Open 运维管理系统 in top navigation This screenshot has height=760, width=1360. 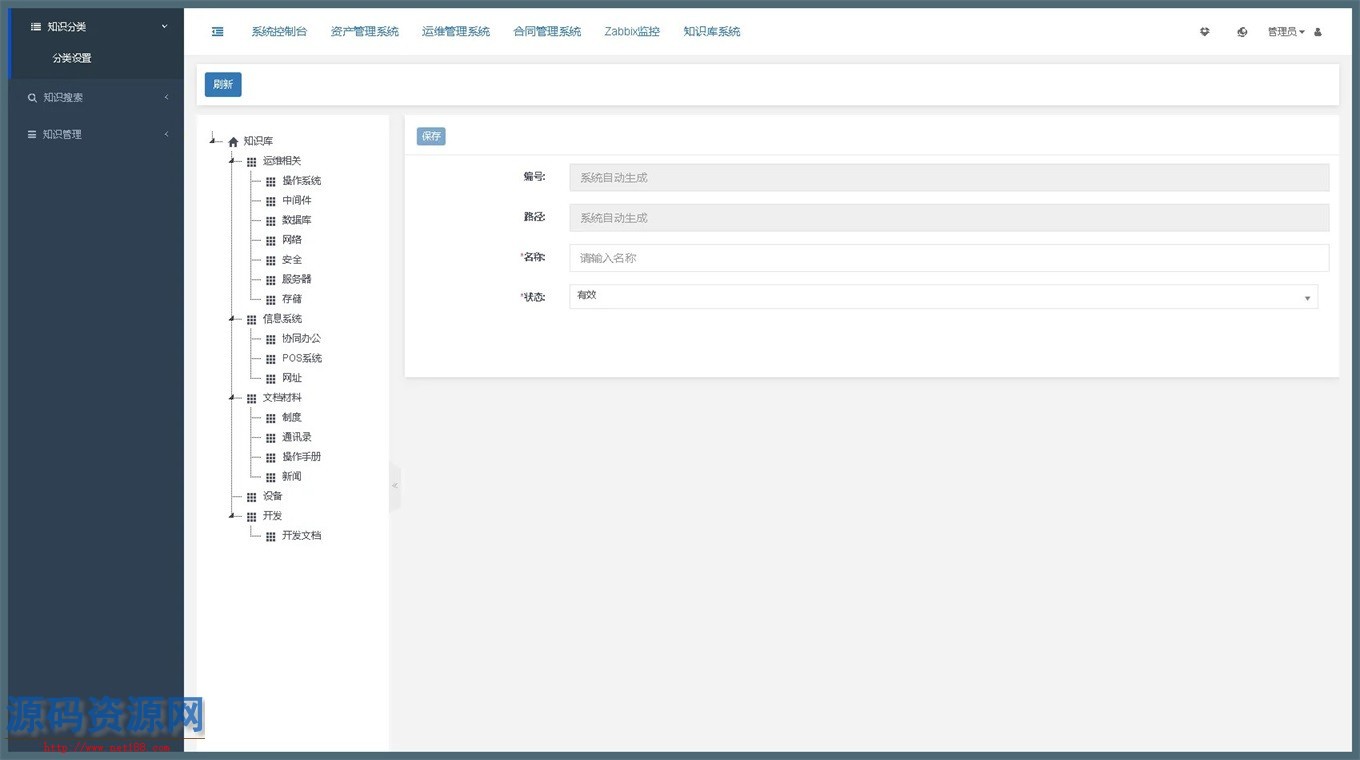456,32
